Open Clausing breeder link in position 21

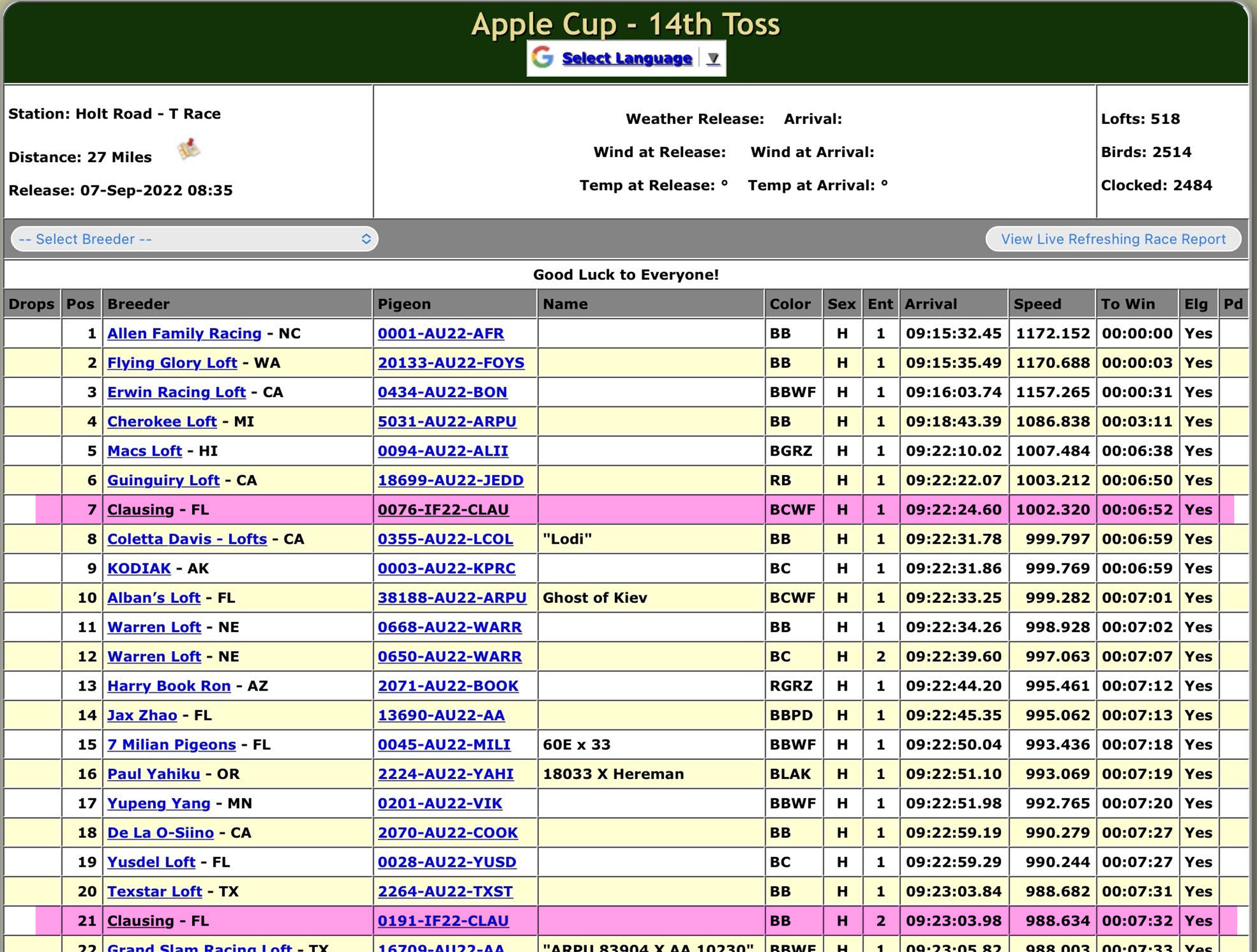point(141,921)
